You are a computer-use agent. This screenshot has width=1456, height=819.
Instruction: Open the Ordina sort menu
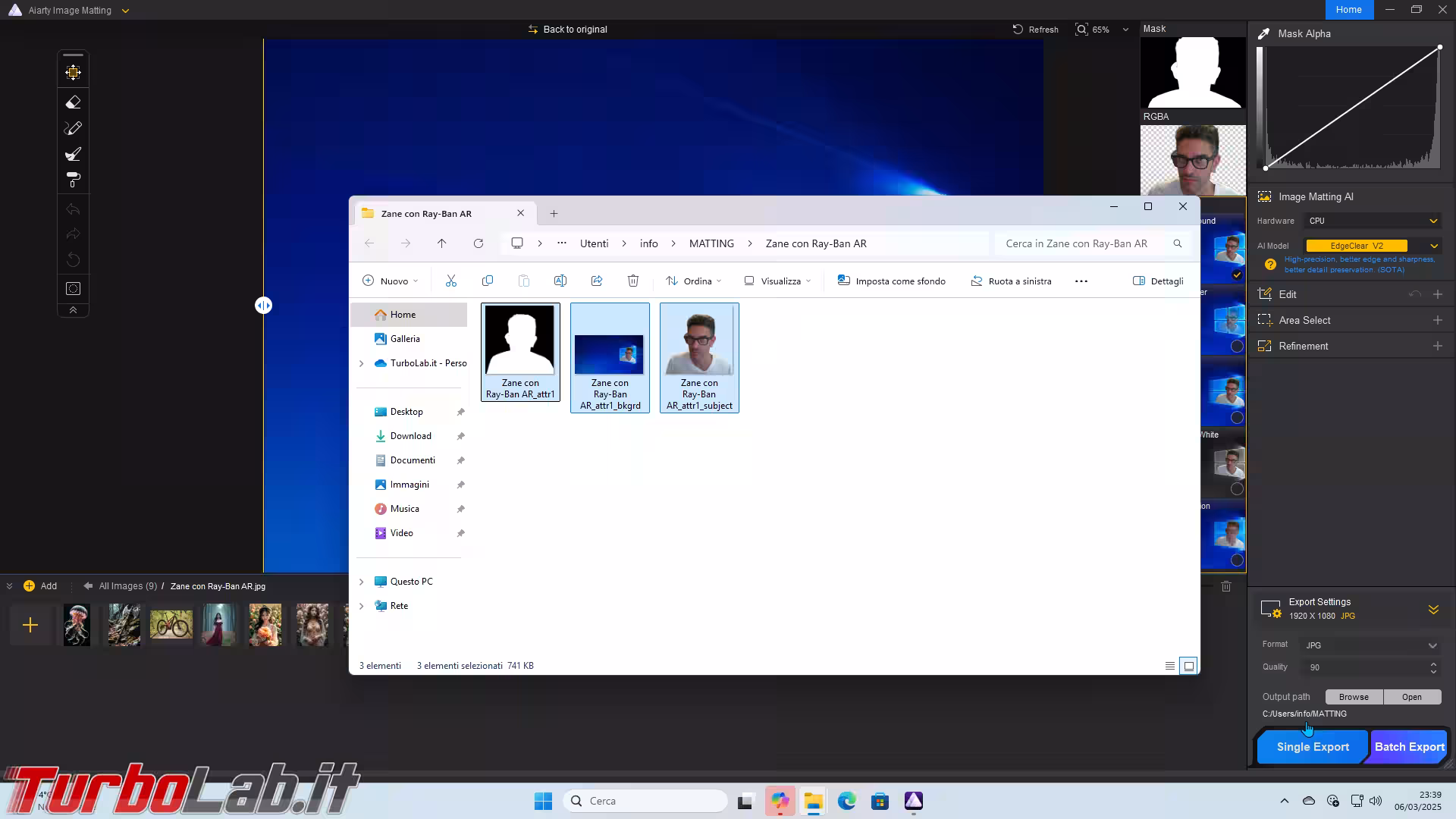point(693,281)
